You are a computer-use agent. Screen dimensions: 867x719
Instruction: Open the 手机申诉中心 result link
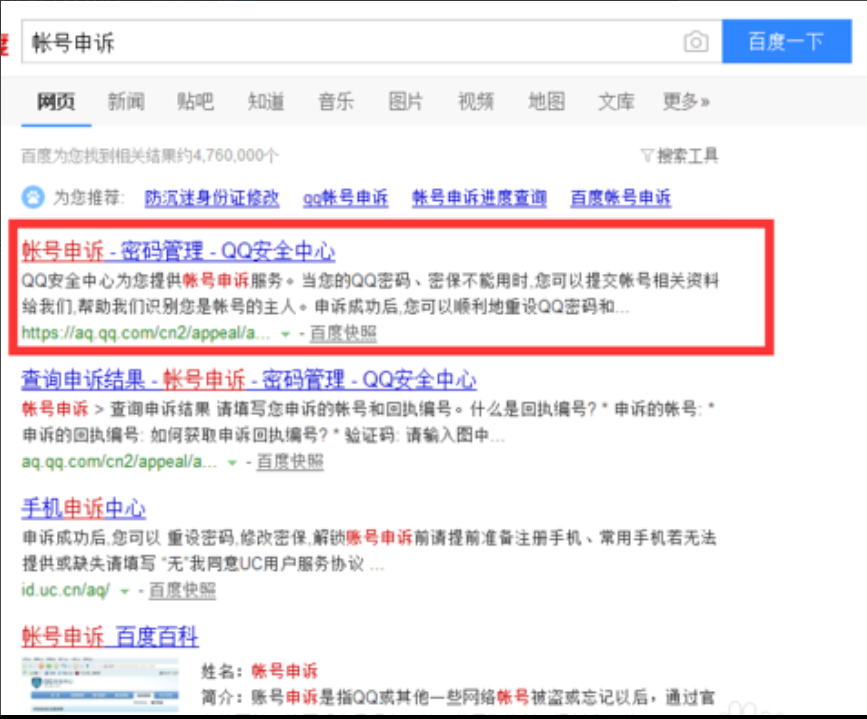tap(82, 509)
